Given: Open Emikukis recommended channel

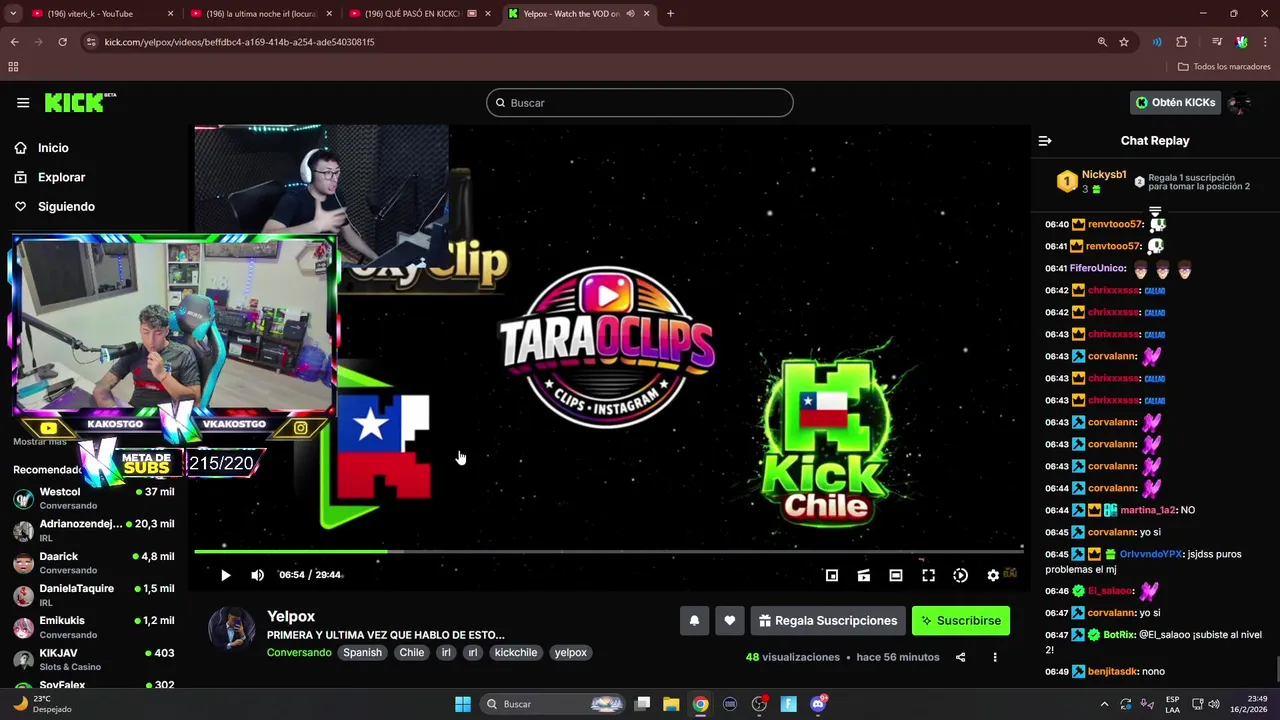Looking at the screenshot, I should 94,626.
